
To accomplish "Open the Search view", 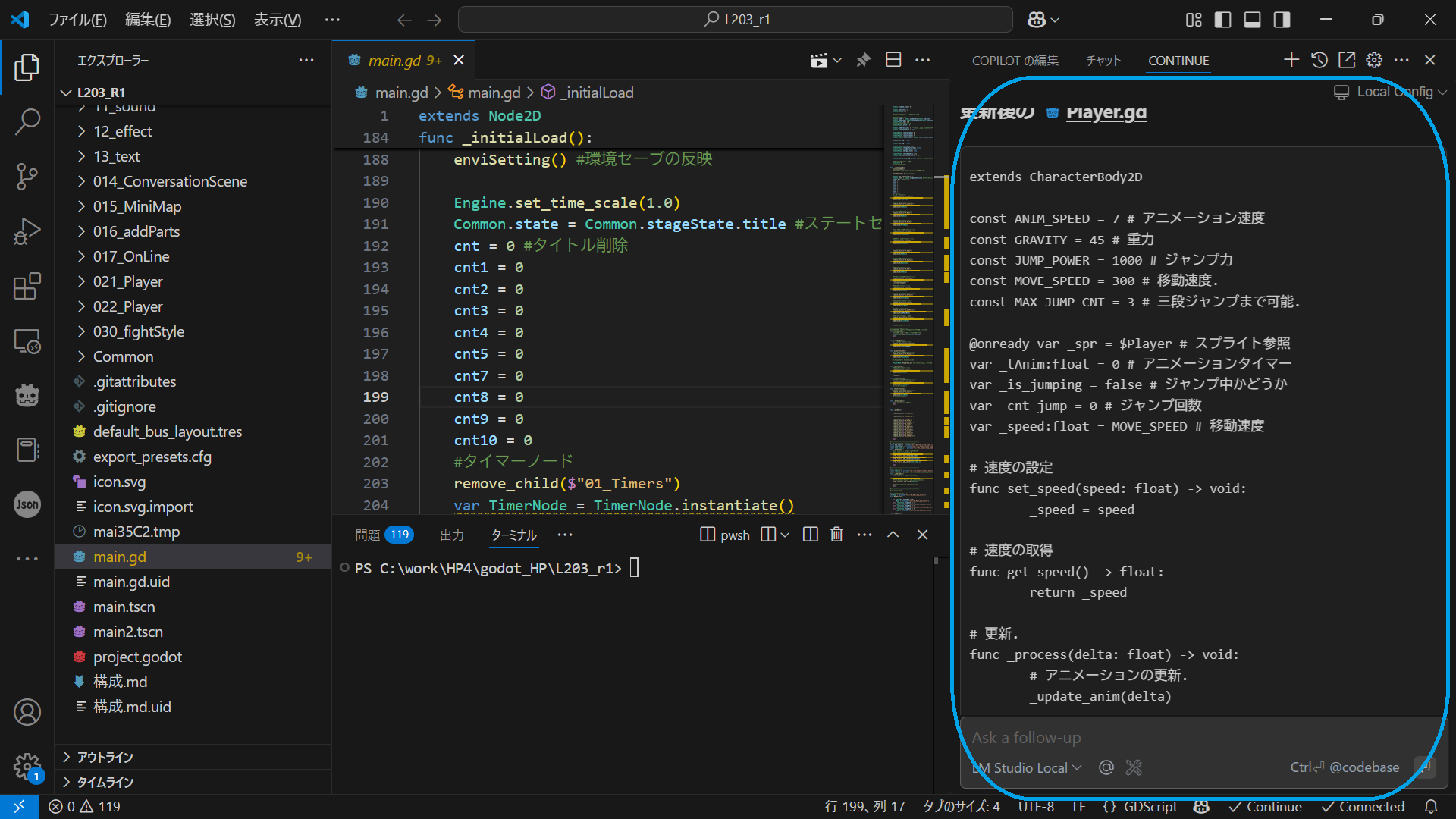I will [x=27, y=121].
